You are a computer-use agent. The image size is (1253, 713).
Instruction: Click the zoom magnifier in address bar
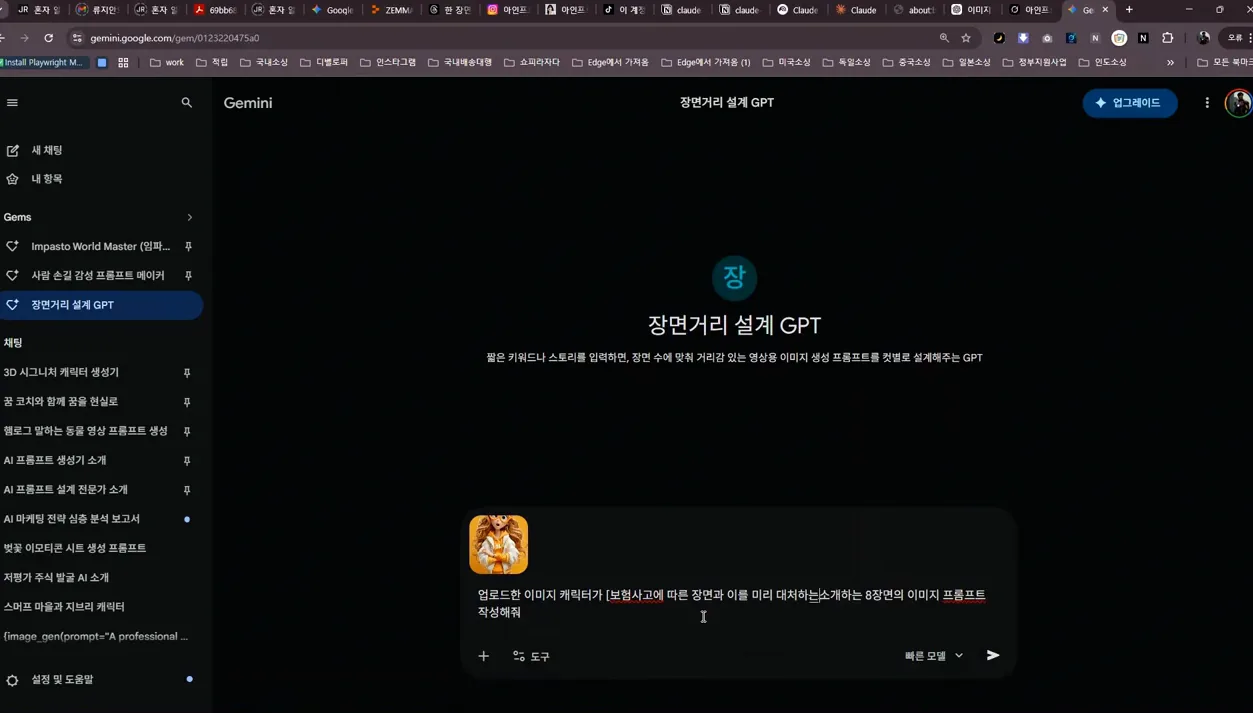944,38
